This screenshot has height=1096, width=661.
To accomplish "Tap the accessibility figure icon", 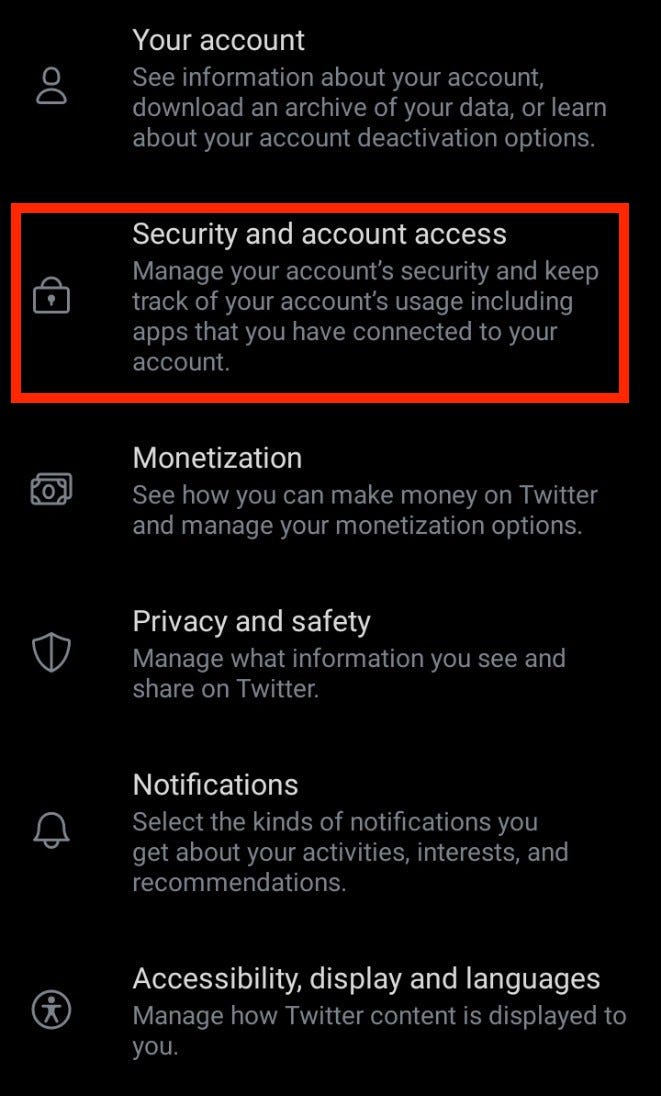I will (x=52, y=1011).
